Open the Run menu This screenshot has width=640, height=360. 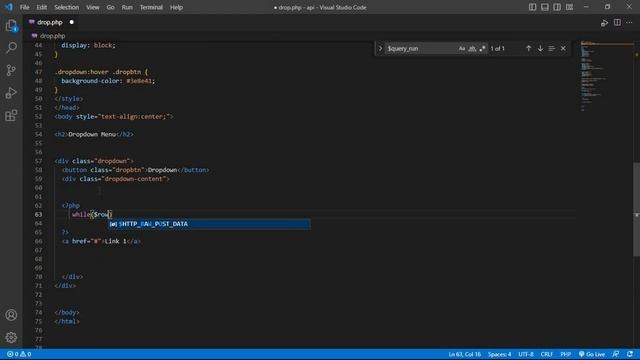tap(127, 7)
